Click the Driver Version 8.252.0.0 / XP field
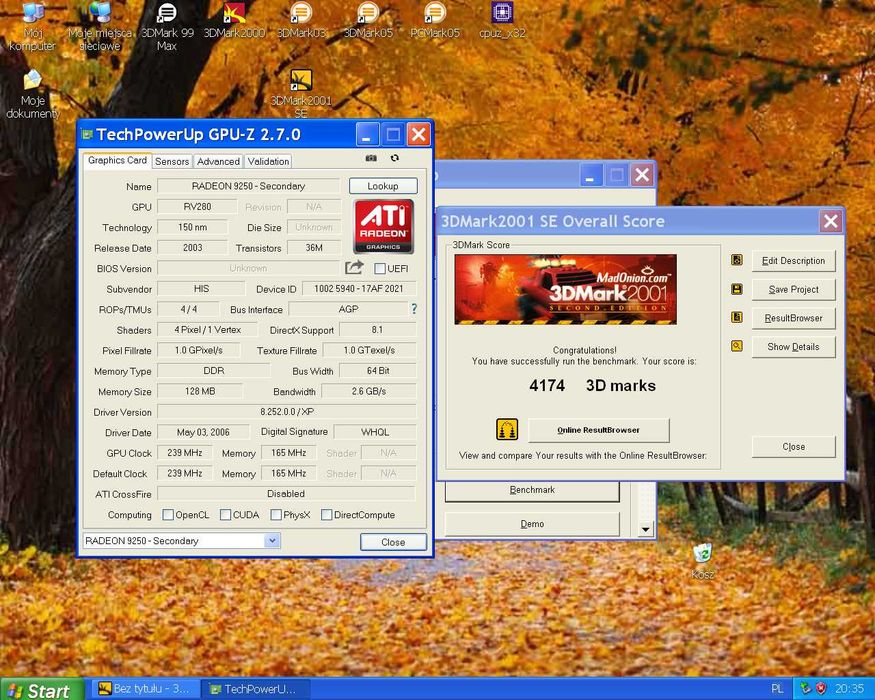The height and width of the screenshot is (700, 875). click(287, 411)
